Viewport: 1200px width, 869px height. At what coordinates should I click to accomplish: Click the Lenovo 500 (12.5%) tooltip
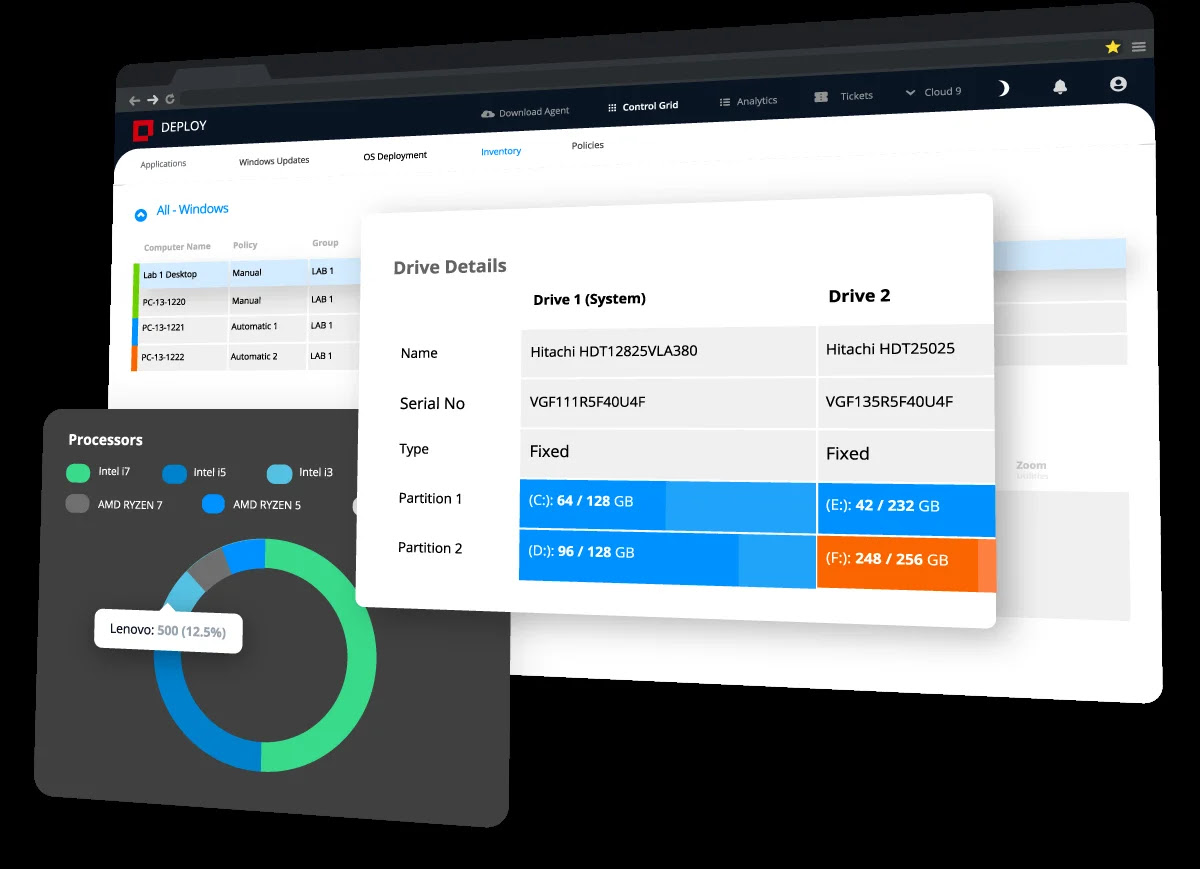coord(168,631)
